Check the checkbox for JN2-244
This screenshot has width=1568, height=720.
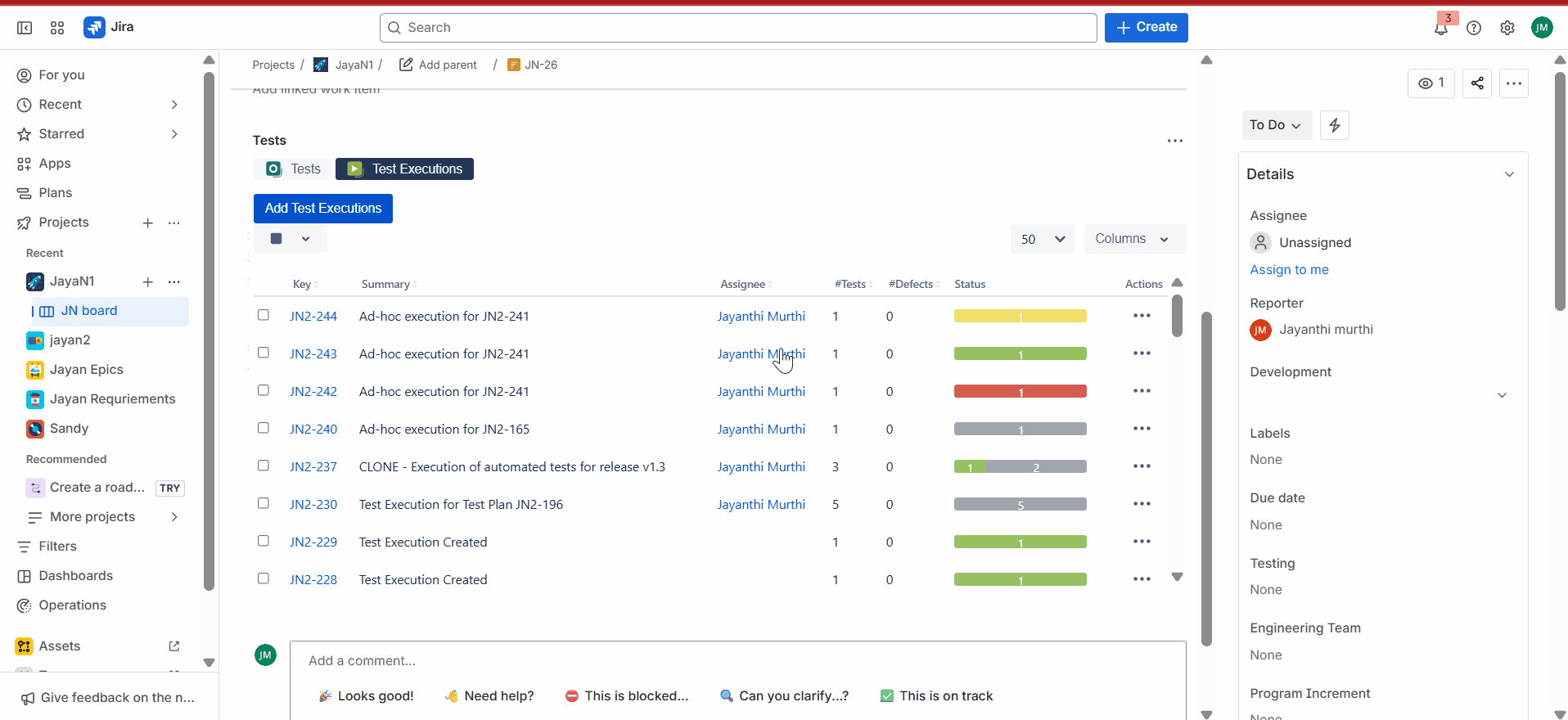tap(264, 315)
